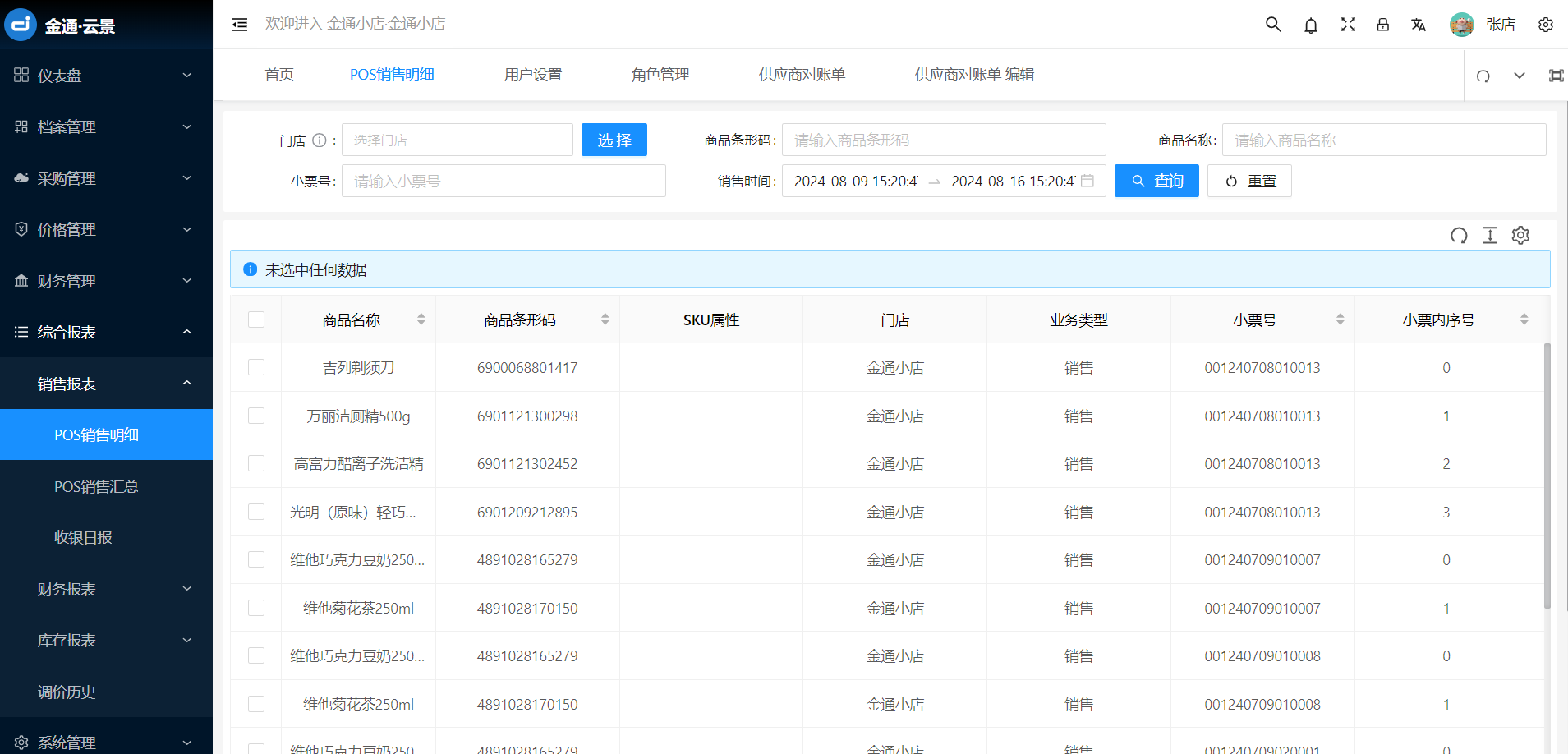Click the 金通·云景 logo
Screen dimensions: 1568x754
[x=60, y=25]
